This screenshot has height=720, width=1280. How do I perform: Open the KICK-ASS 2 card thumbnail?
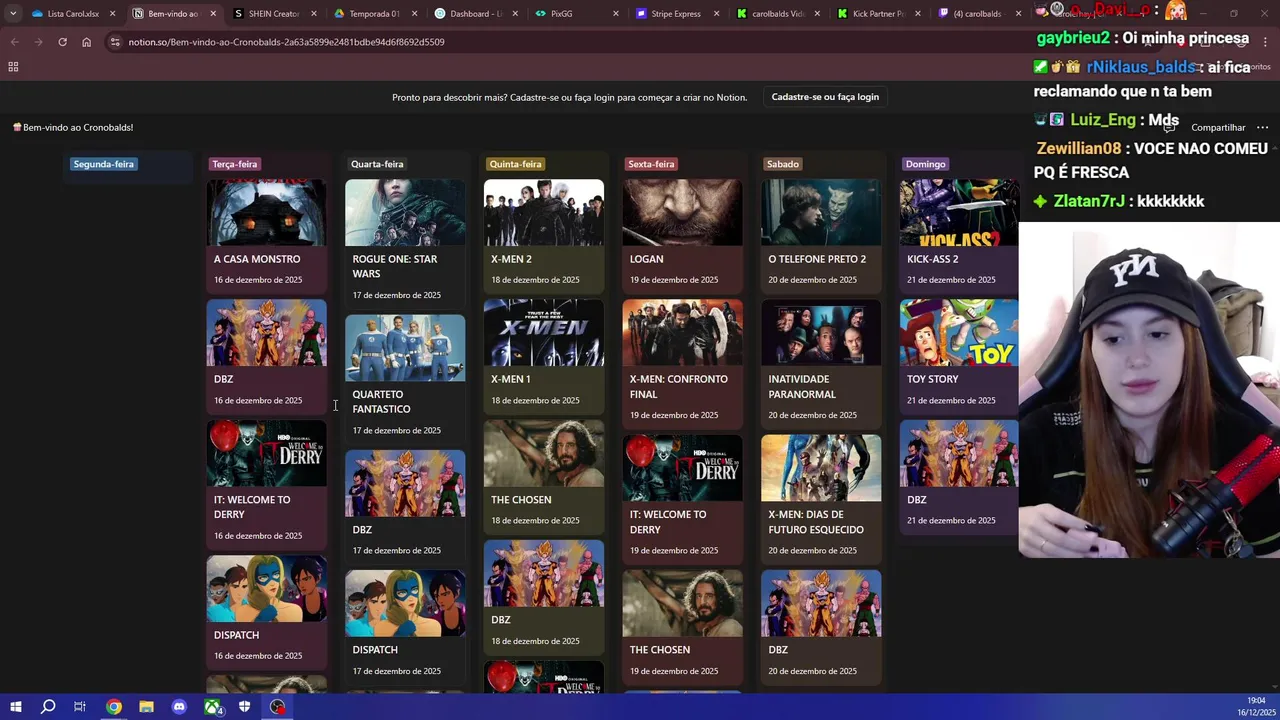(x=958, y=212)
